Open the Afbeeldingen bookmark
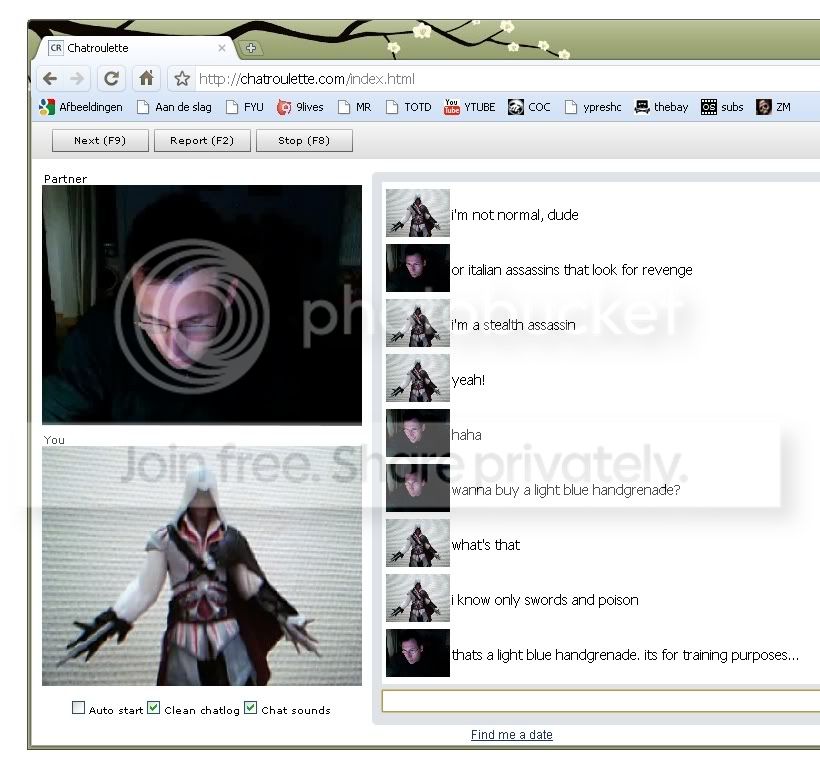The height and width of the screenshot is (768, 820). point(81,107)
